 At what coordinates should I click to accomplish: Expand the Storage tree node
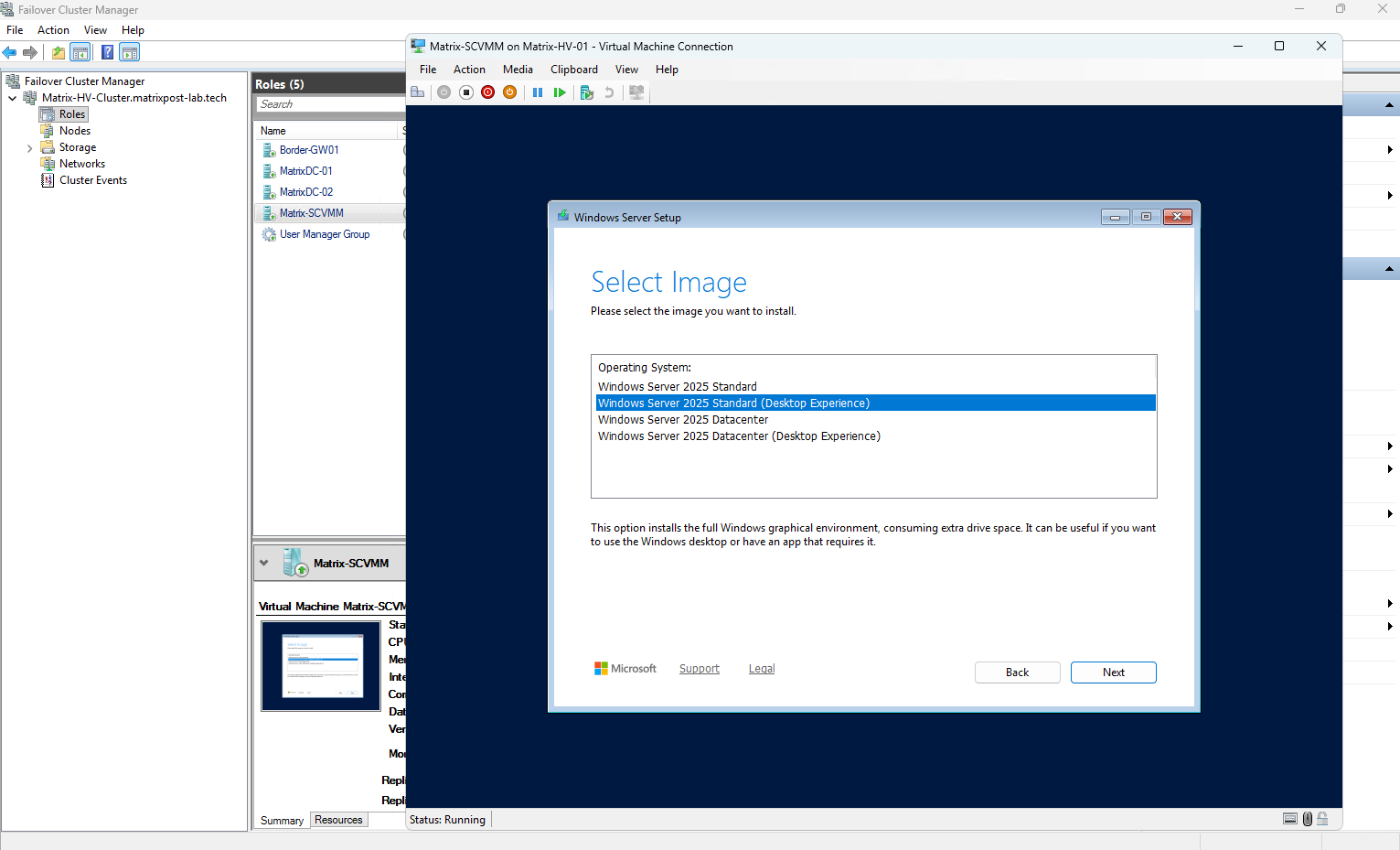29,147
